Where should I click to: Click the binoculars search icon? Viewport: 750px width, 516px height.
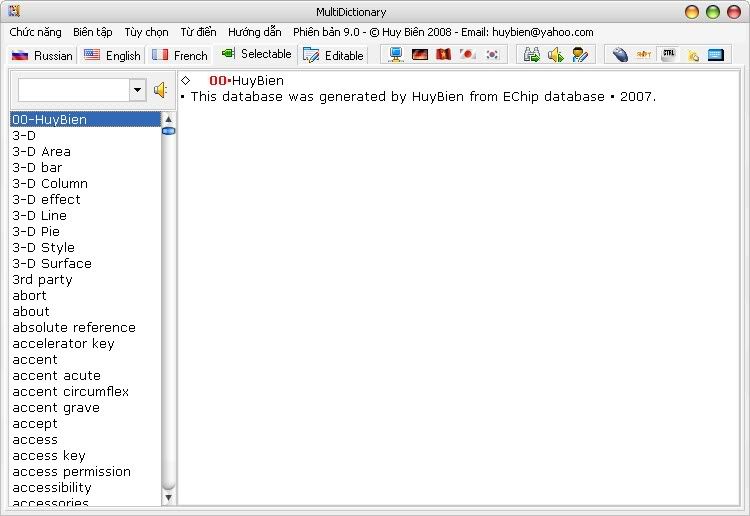coord(532,54)
